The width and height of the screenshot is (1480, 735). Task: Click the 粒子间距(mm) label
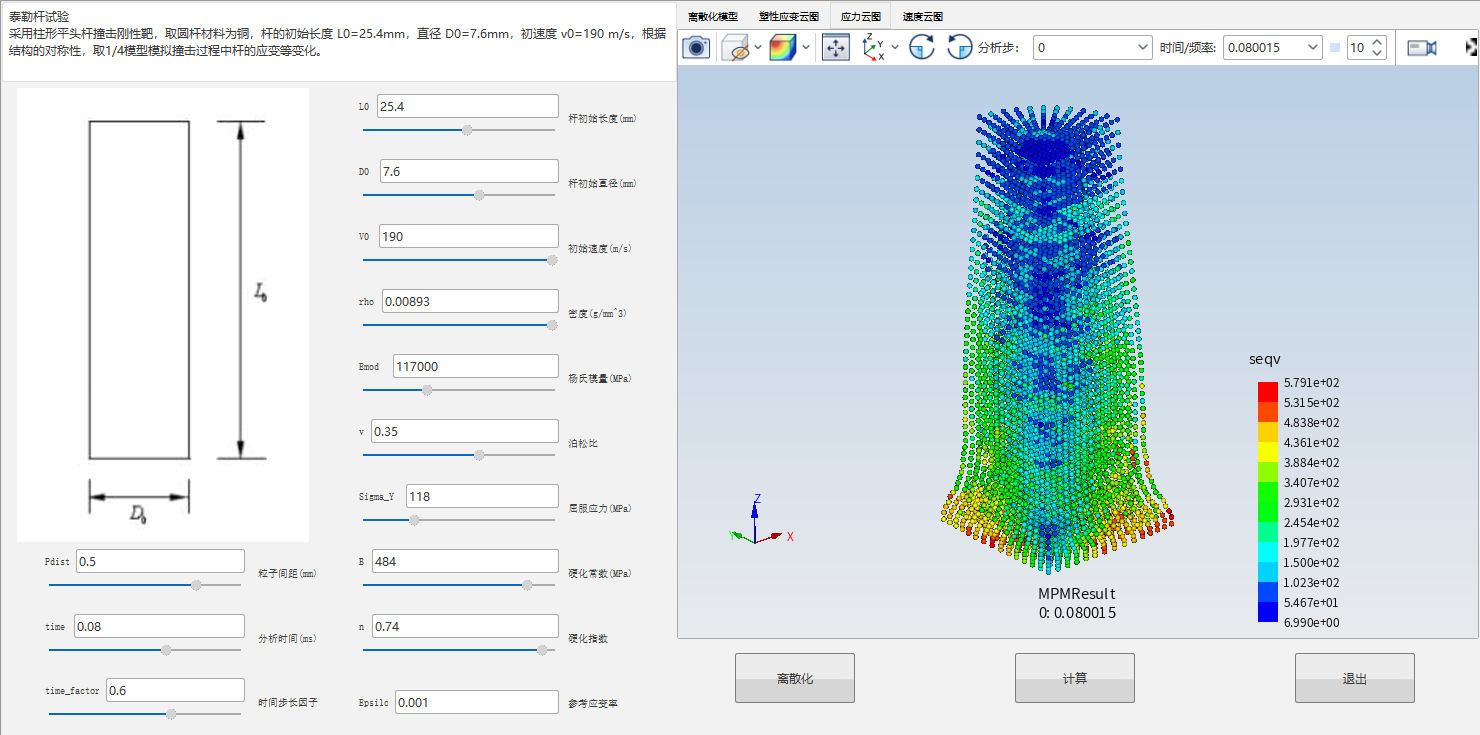288,573
